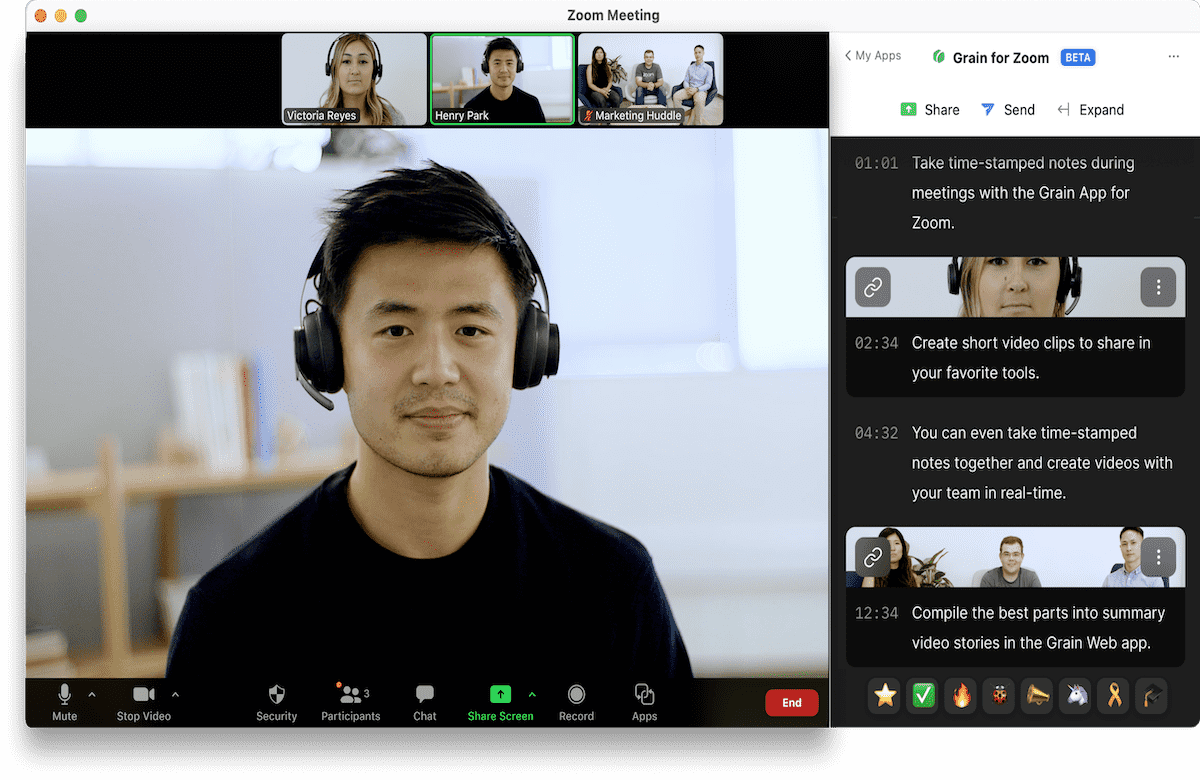Go back to My Apps
1200x780 pixels.
click(x=873, y=56)
